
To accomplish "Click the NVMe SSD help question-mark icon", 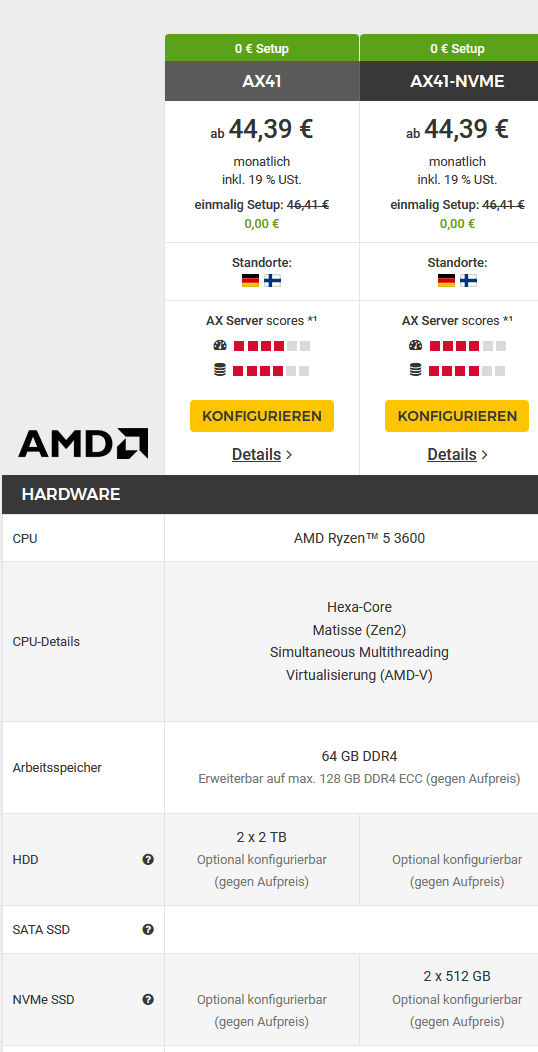I will (148, 999).
